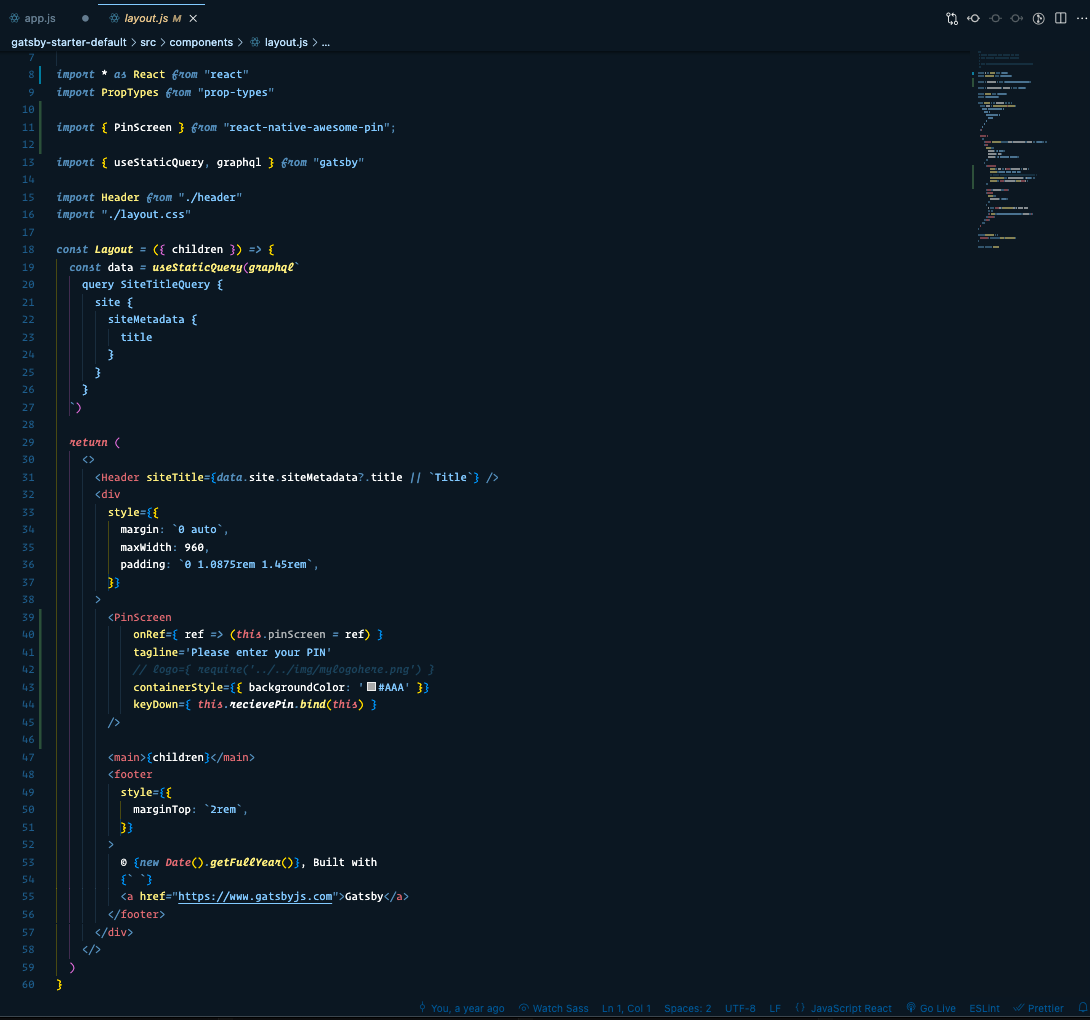Screen dimensions: 1090x1020
Task: Open the #AAA color swatch picker
Action: click(x=371, y=687)
